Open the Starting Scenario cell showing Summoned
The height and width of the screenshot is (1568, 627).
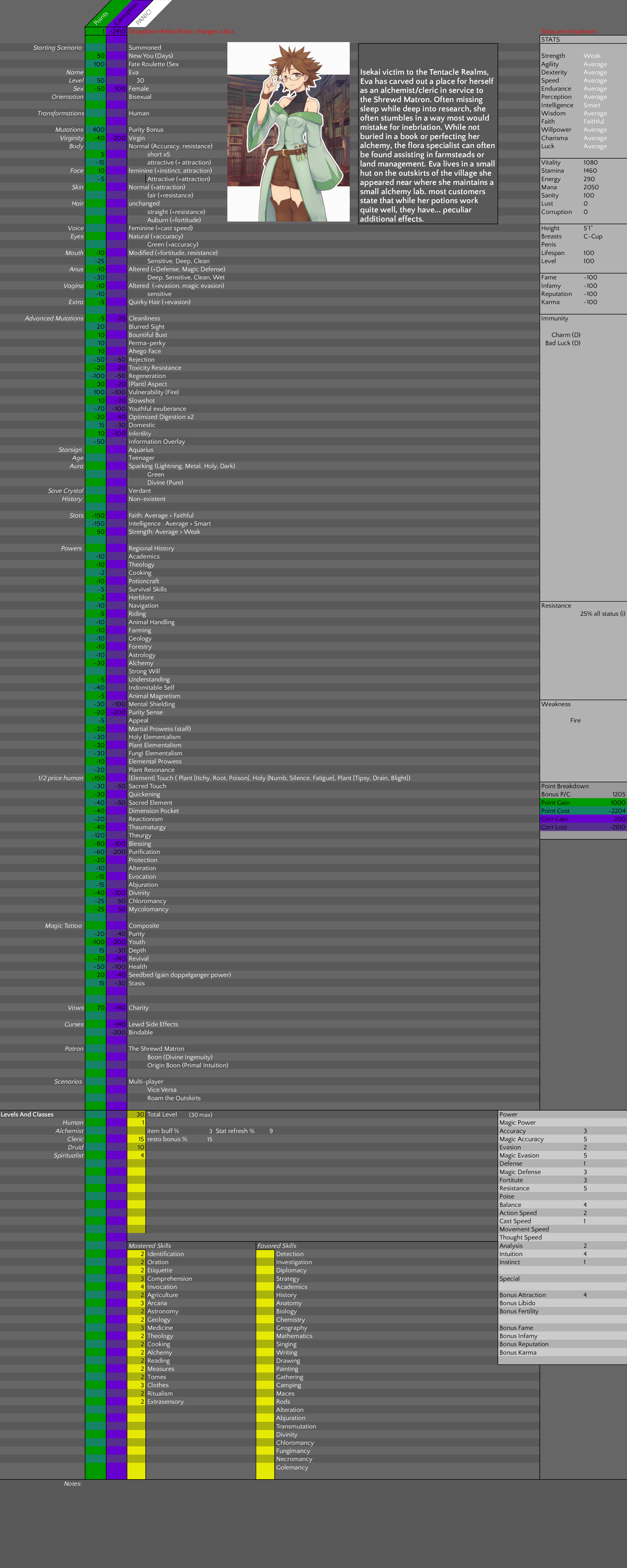[x=145, y=48]
